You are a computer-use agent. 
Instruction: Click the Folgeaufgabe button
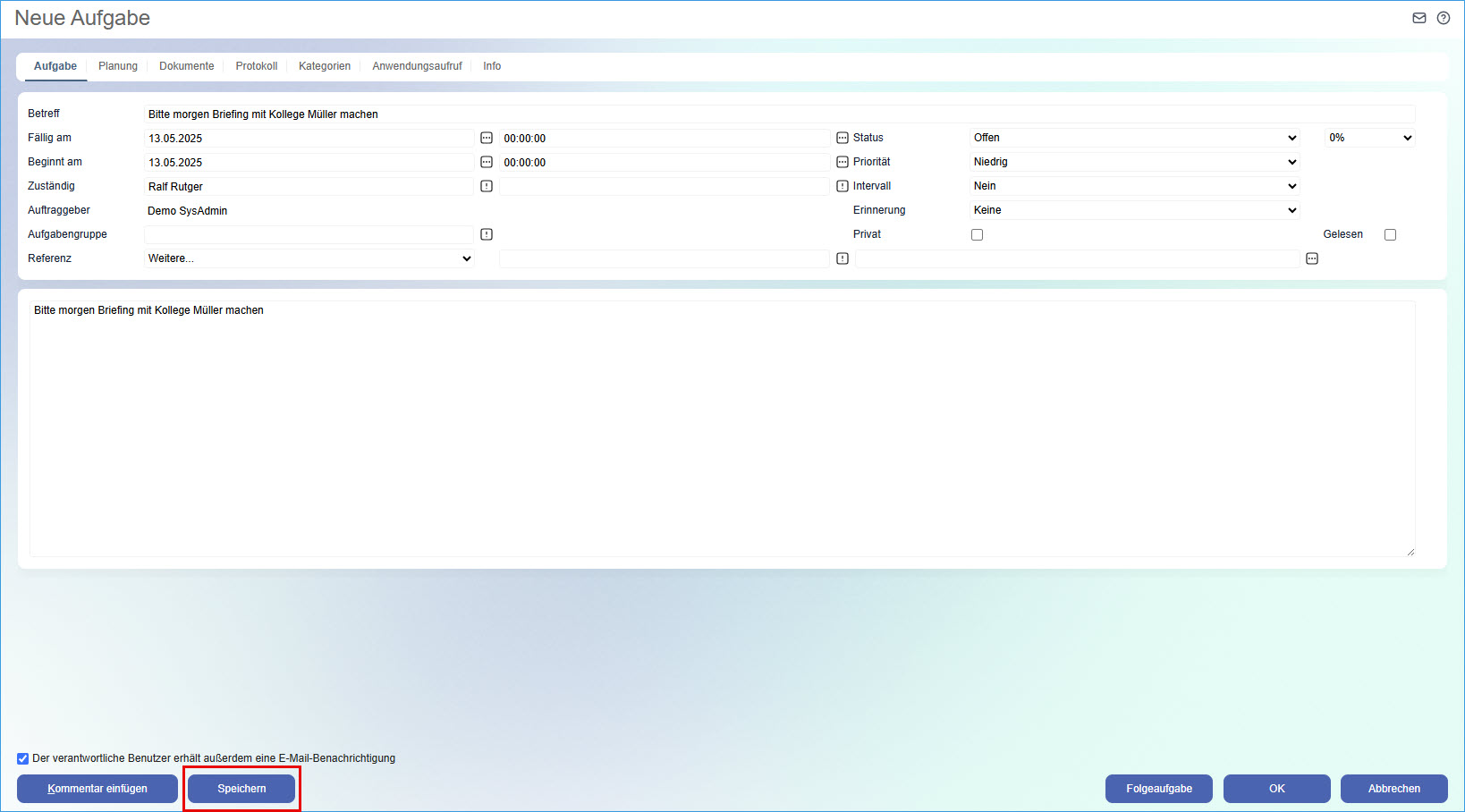pos(1159,789)
